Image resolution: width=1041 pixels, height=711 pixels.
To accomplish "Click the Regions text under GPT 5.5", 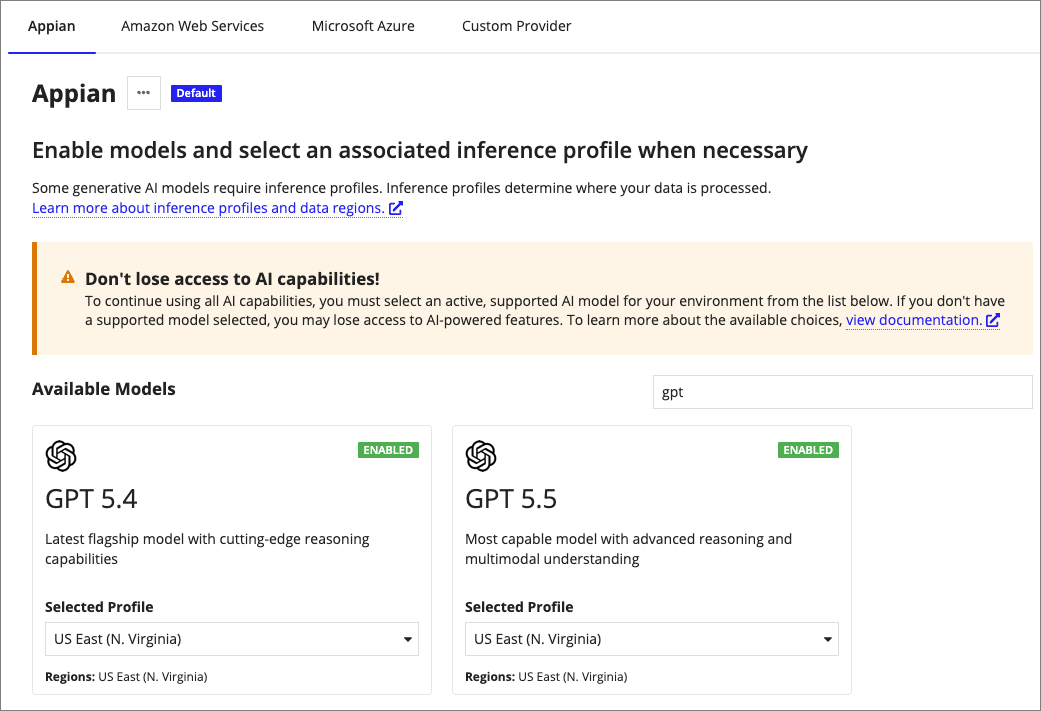I will point(546,676).
